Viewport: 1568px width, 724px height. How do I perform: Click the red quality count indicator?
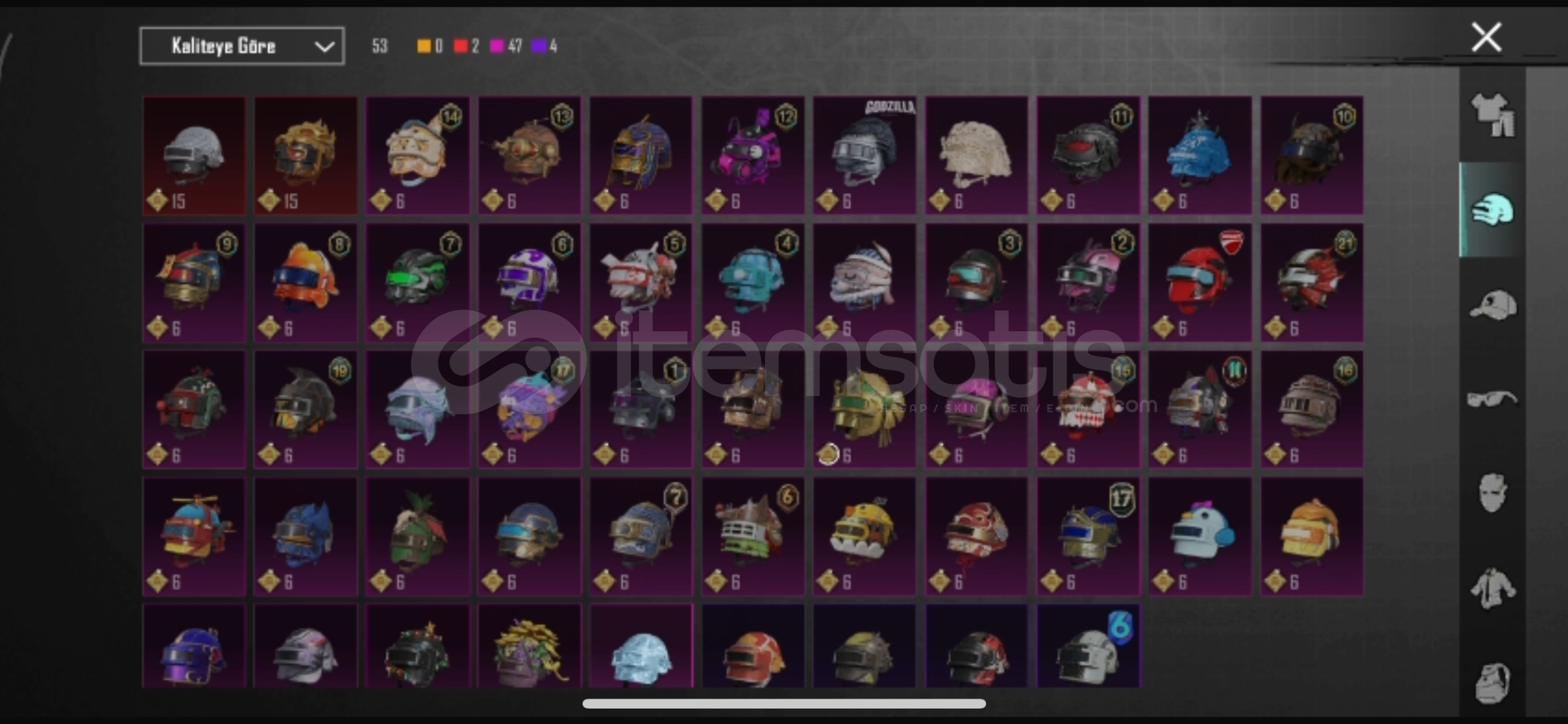(x=466, y=46)
